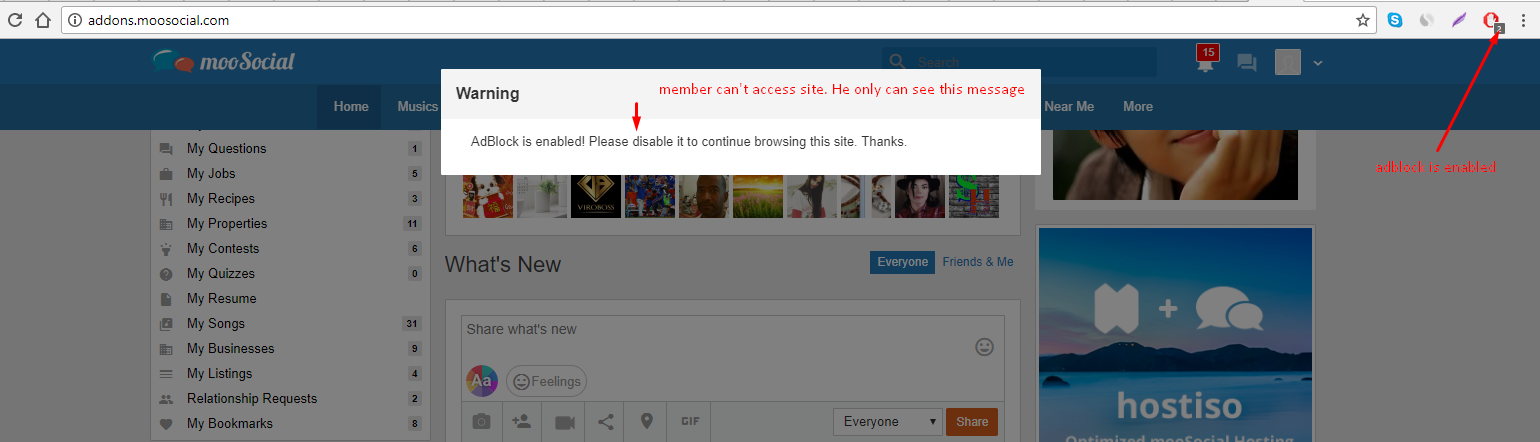Open the emoji smiley in share box
The height and width of the screenshot is (442, 1540).
984,347
